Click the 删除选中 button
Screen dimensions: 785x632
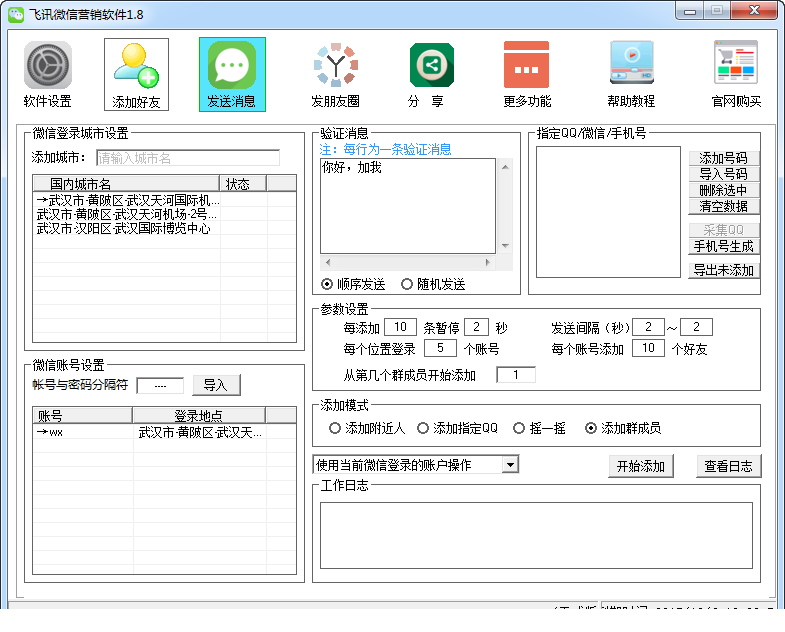tap(724, 190)
